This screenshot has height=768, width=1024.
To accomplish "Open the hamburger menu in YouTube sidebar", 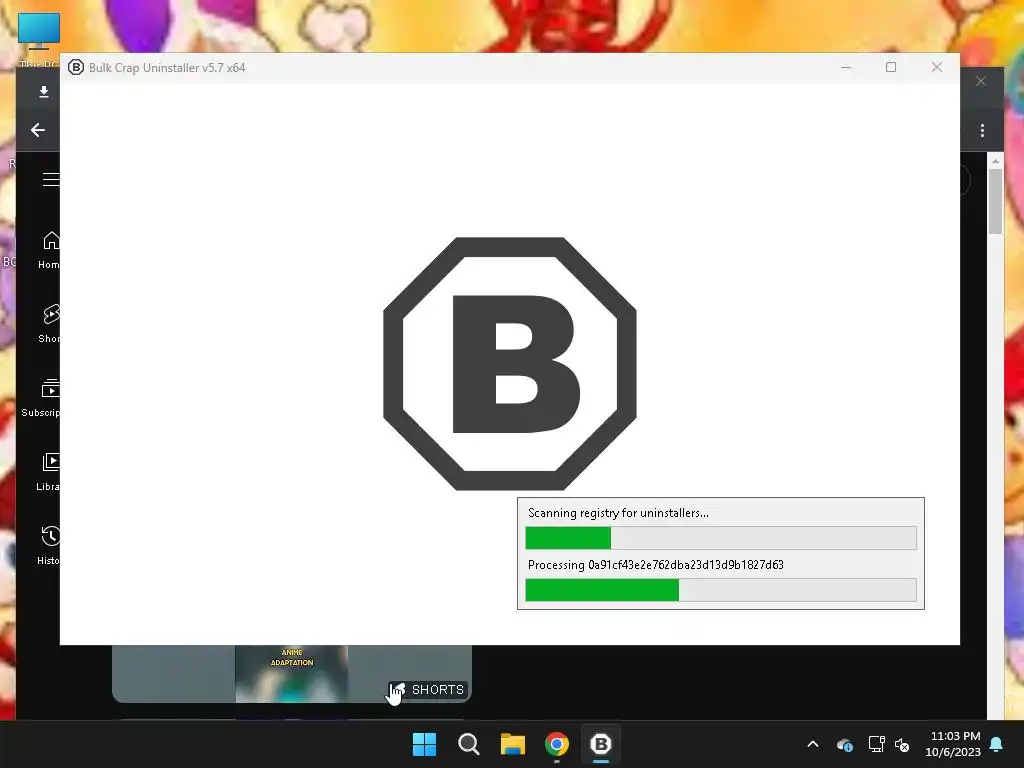I will point(51,179).
